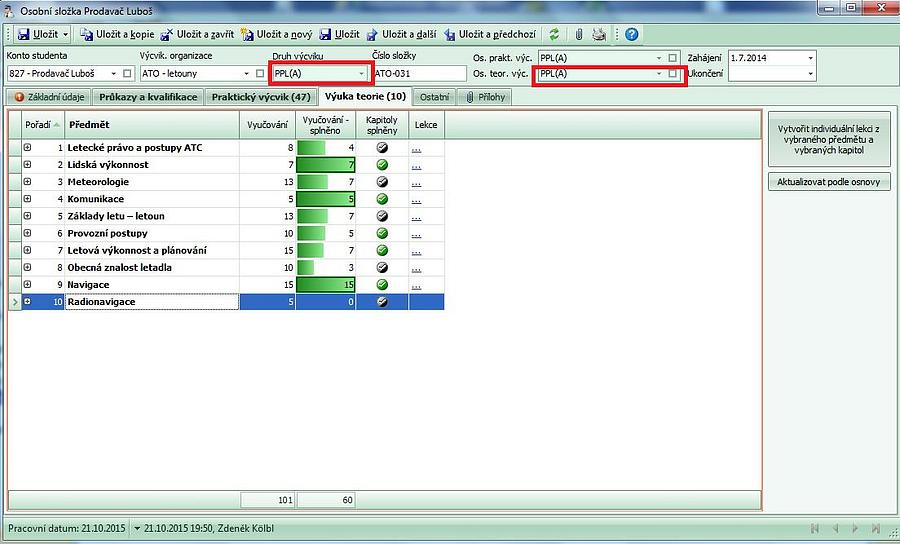The image size is (900, 544).
Task: Toggle the checkbox beside Konto studenta field
Action: (127, 74)
